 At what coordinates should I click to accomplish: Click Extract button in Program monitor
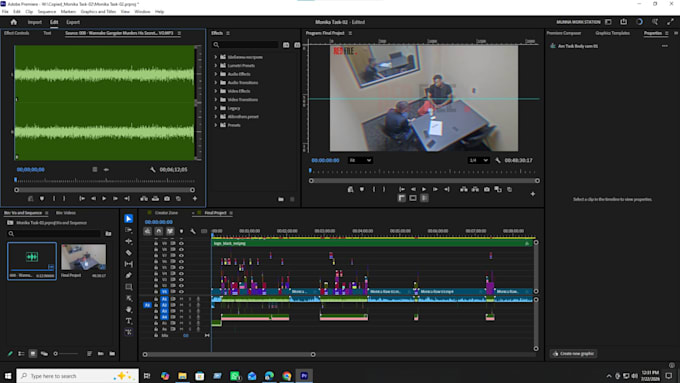[x=475, y=190]
